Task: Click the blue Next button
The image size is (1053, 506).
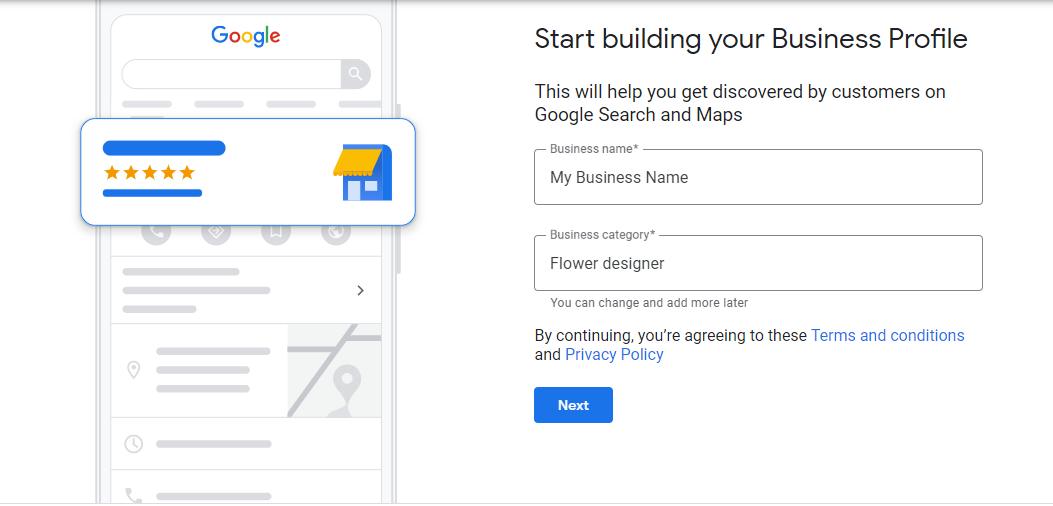Action: coord(573,405)
